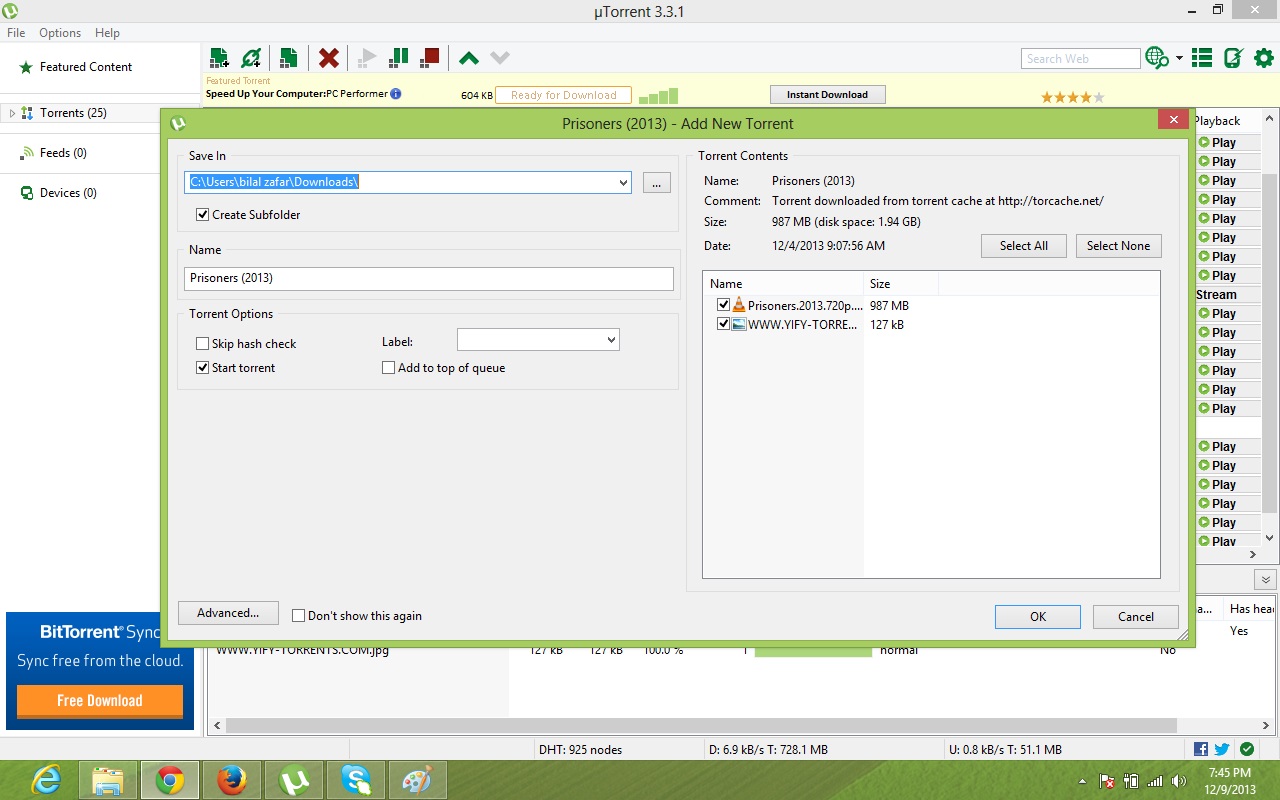This screenshot has width=1280, height=800.
Task: Open Preferences with the gear icon
Action: pyautogui.click(x=1265, y=58)
